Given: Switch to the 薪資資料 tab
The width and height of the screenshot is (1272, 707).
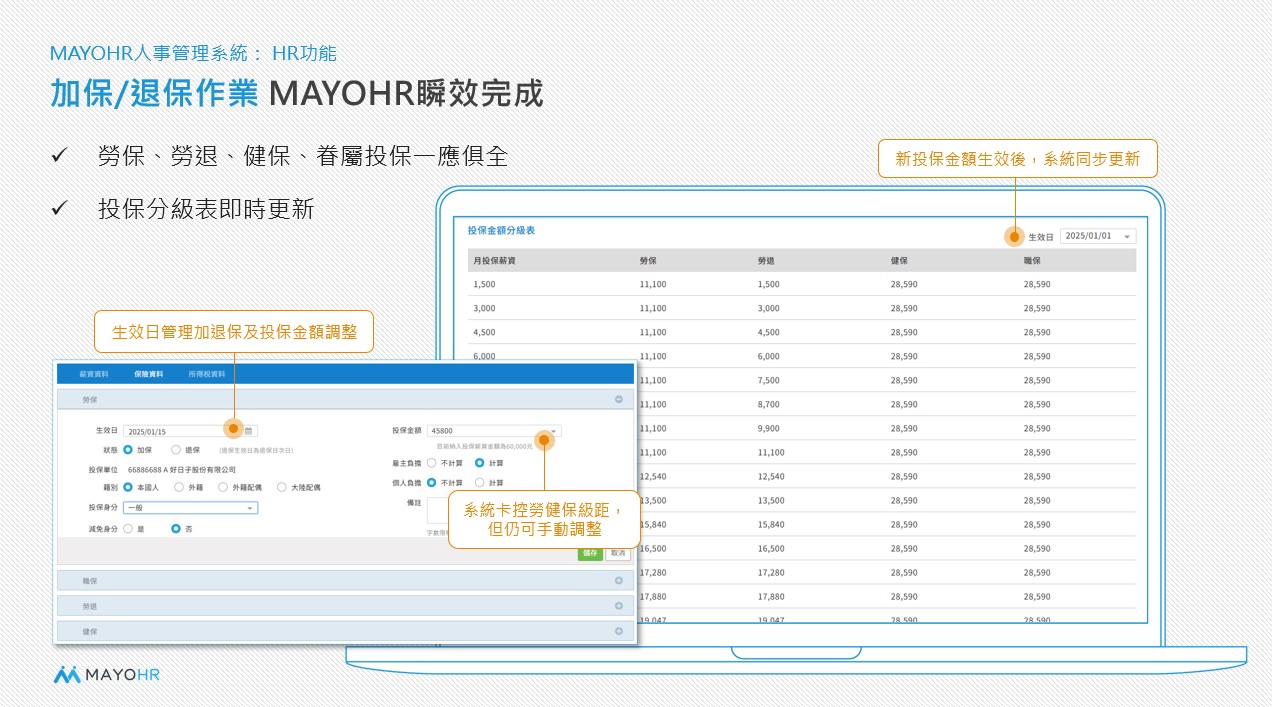Looking at the screenshot, I should click(x=94, y=374).
